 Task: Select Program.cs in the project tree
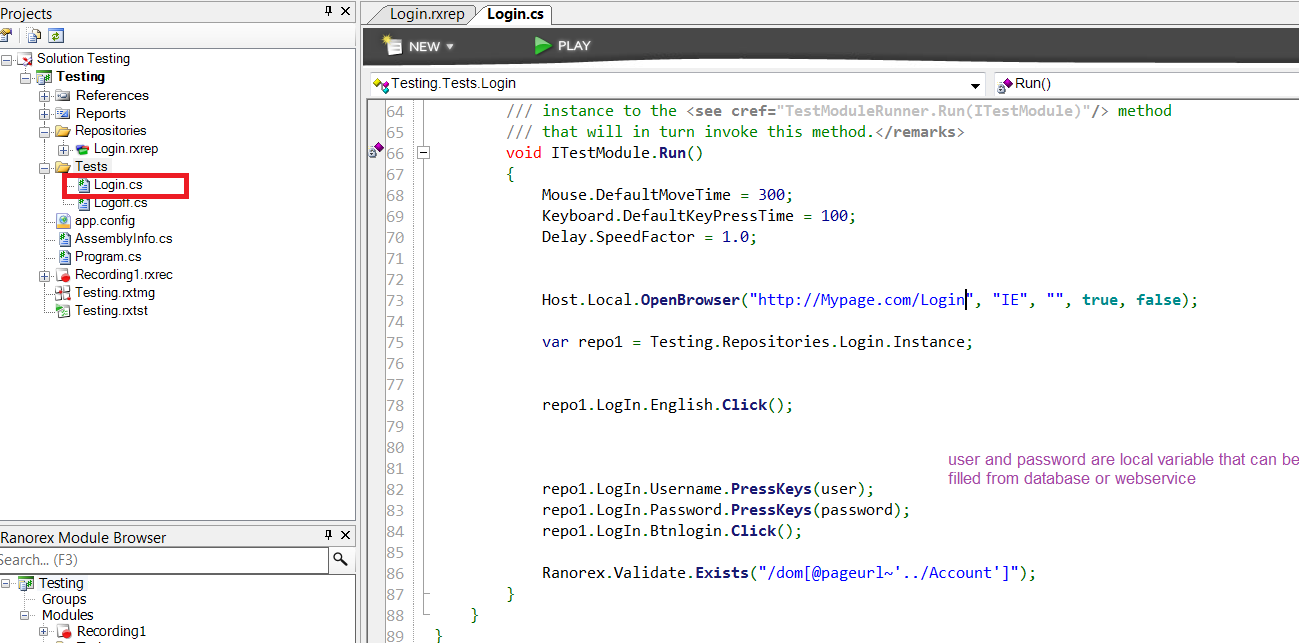pyautogui.click(x=108, y=257)
